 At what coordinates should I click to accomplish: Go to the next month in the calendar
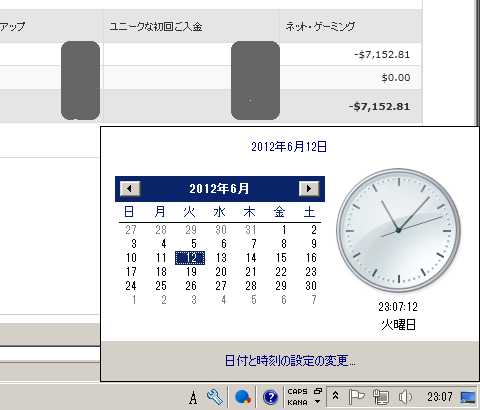309,189
